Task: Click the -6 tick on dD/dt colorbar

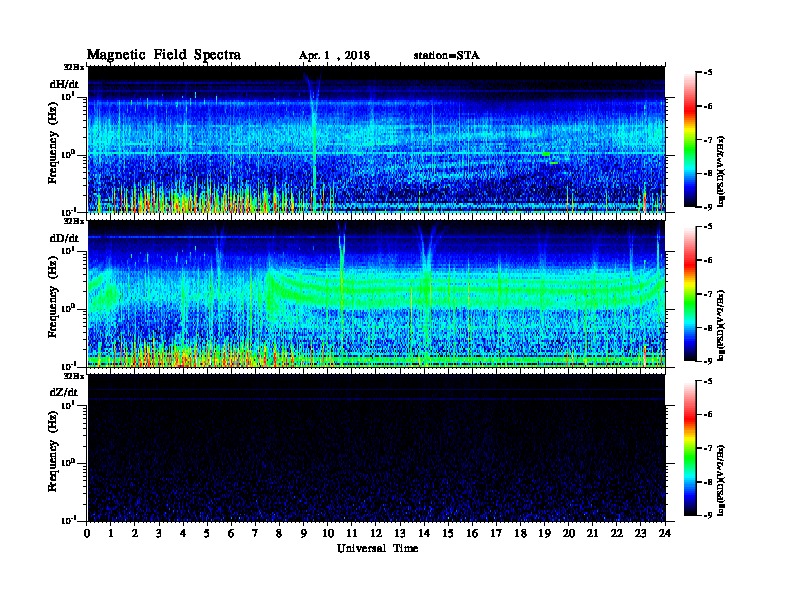Action: coord(707,261)
